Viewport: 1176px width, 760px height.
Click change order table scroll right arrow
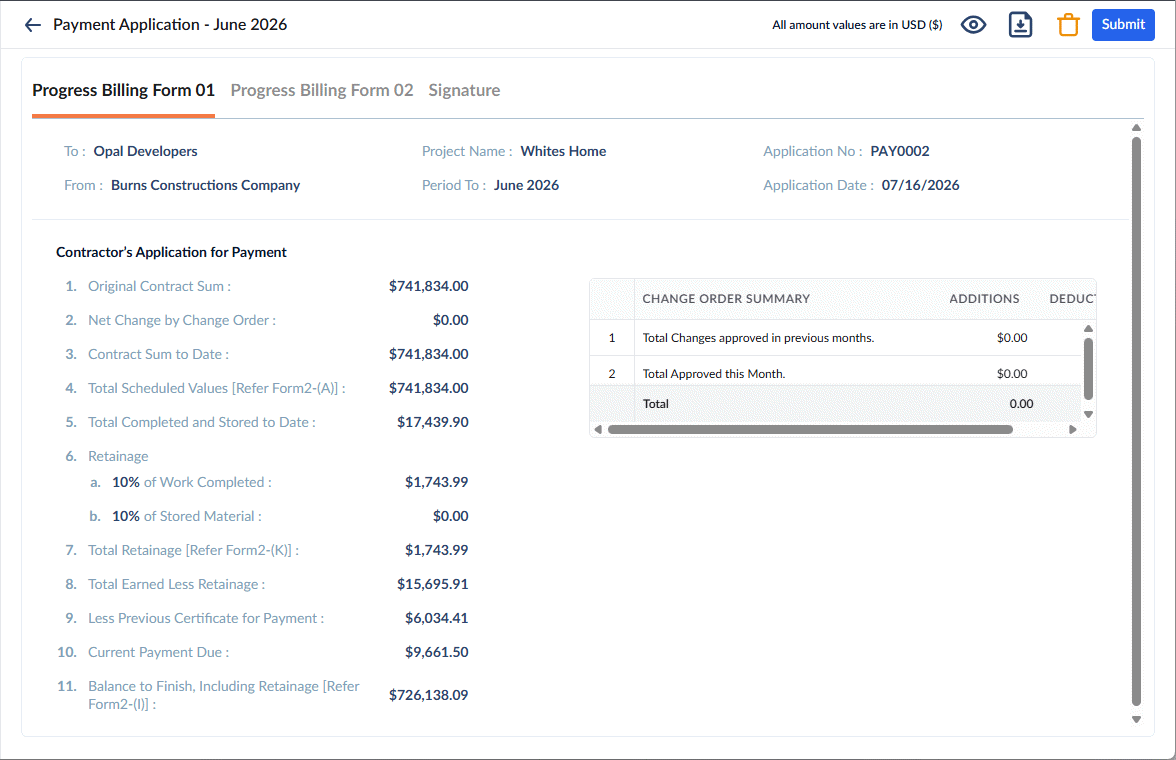(x=1072, y=430)
